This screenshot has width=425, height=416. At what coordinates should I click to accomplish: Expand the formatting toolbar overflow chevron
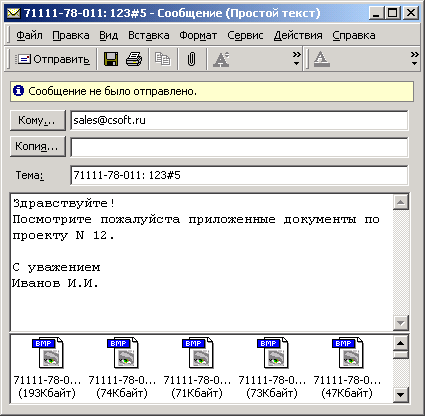click(x=414, y=58)
